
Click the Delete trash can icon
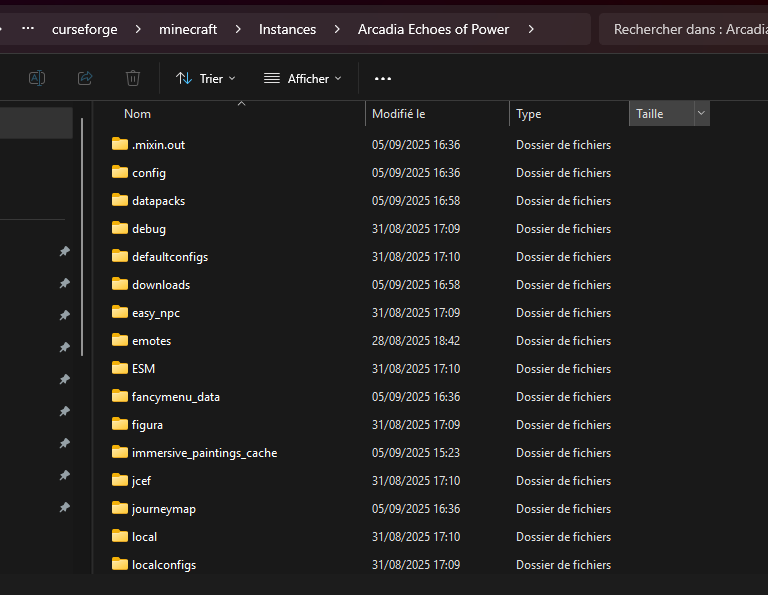coord(133,78)
